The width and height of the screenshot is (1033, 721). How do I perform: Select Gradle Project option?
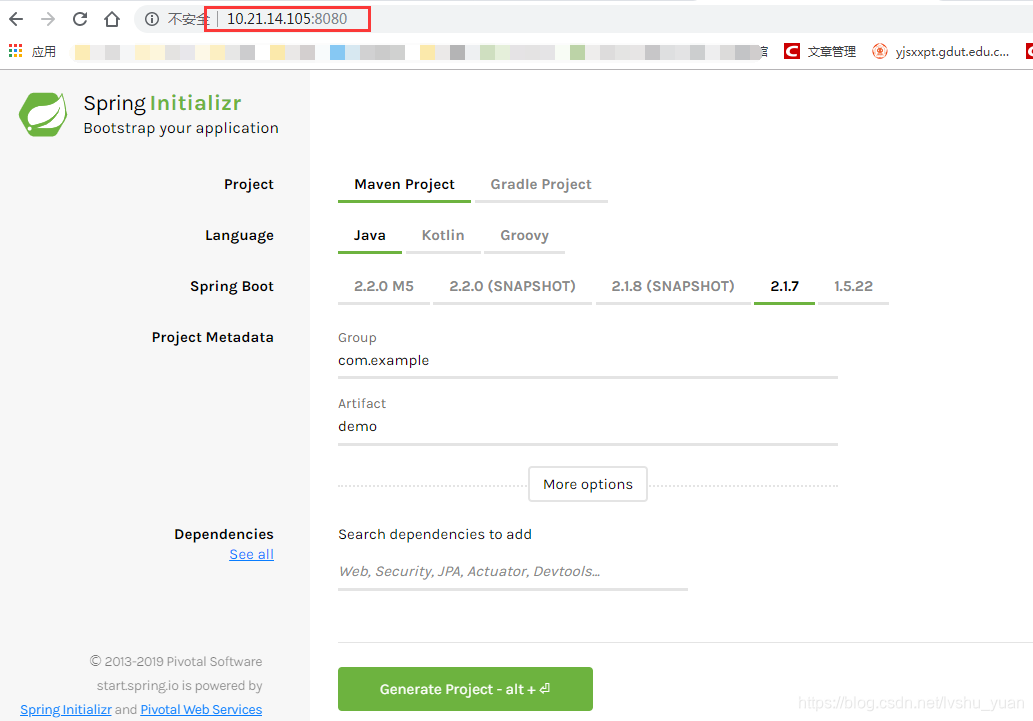pyautogui.click(x=541, y=185)
